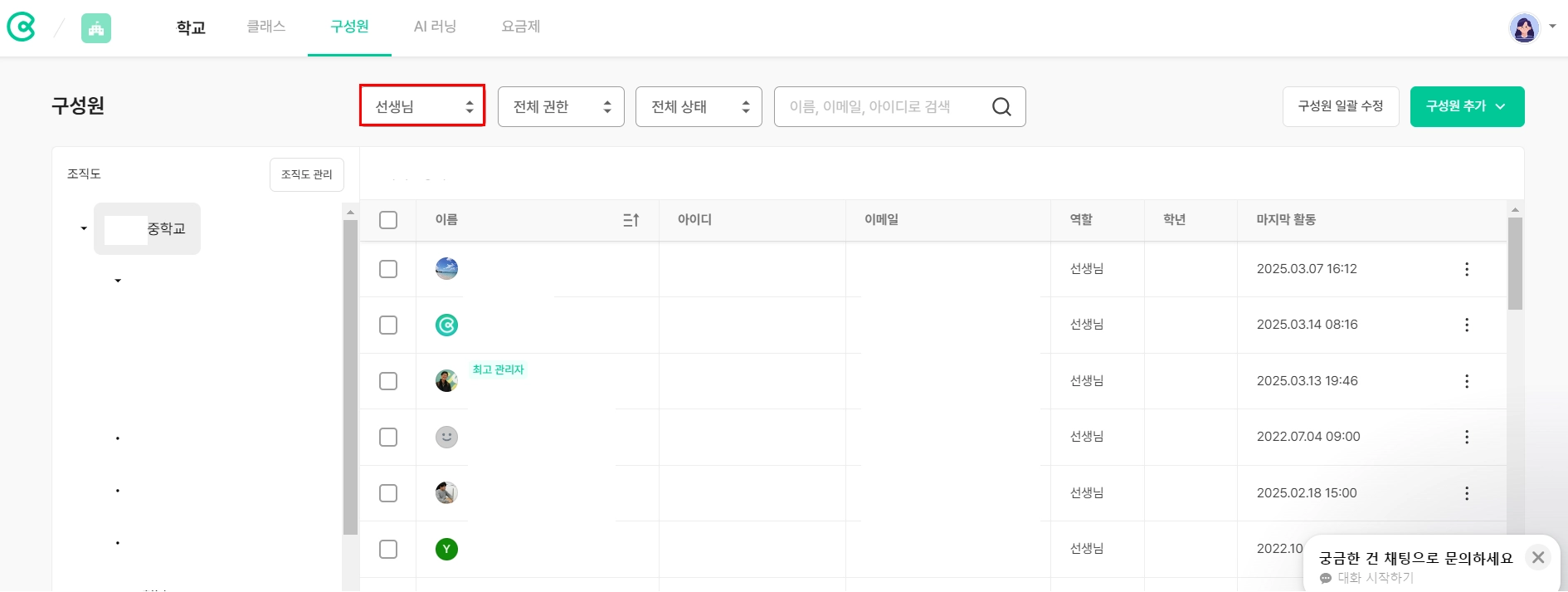1568x592 pixels.
Task: Click the 조직도 관리 button
Action: tap(306, 174)
